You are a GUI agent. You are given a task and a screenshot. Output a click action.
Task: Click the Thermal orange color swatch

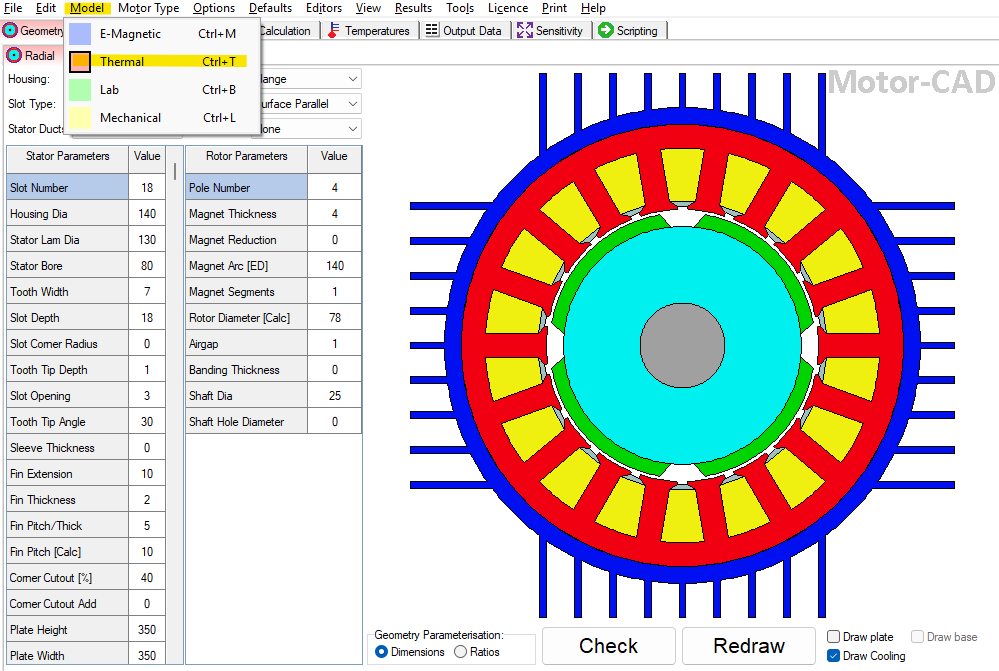coord(81,61)
